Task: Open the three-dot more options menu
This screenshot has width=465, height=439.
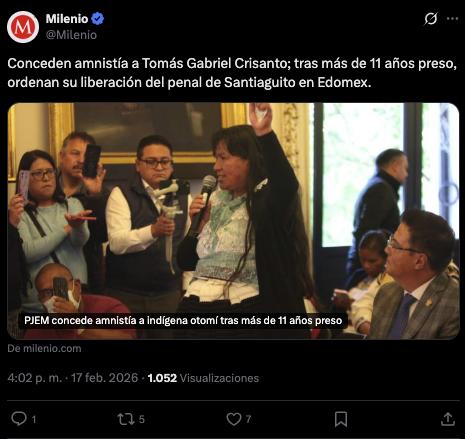Action: click(452, 19)
